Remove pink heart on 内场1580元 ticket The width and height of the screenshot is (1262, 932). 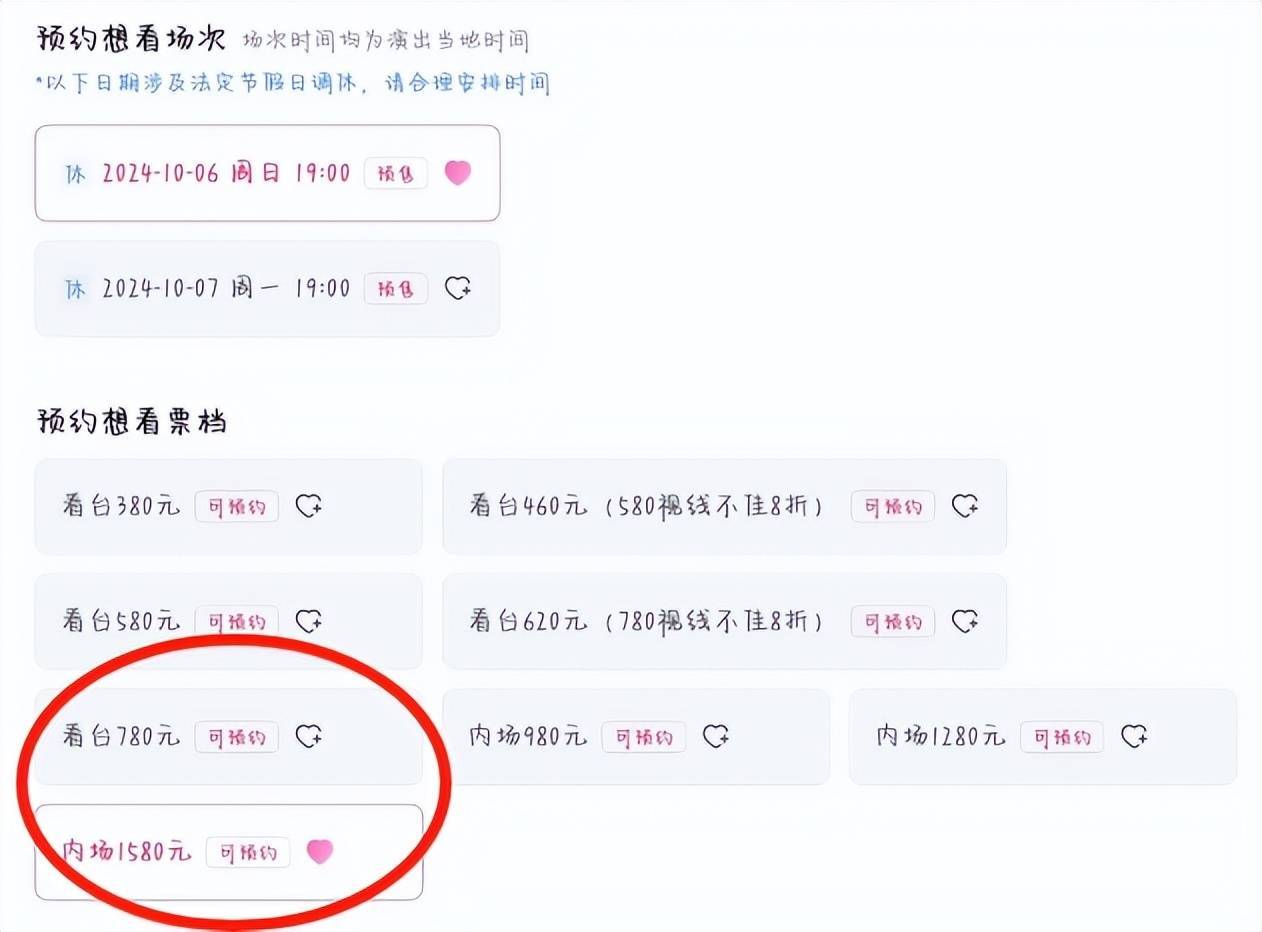point(319,852)
